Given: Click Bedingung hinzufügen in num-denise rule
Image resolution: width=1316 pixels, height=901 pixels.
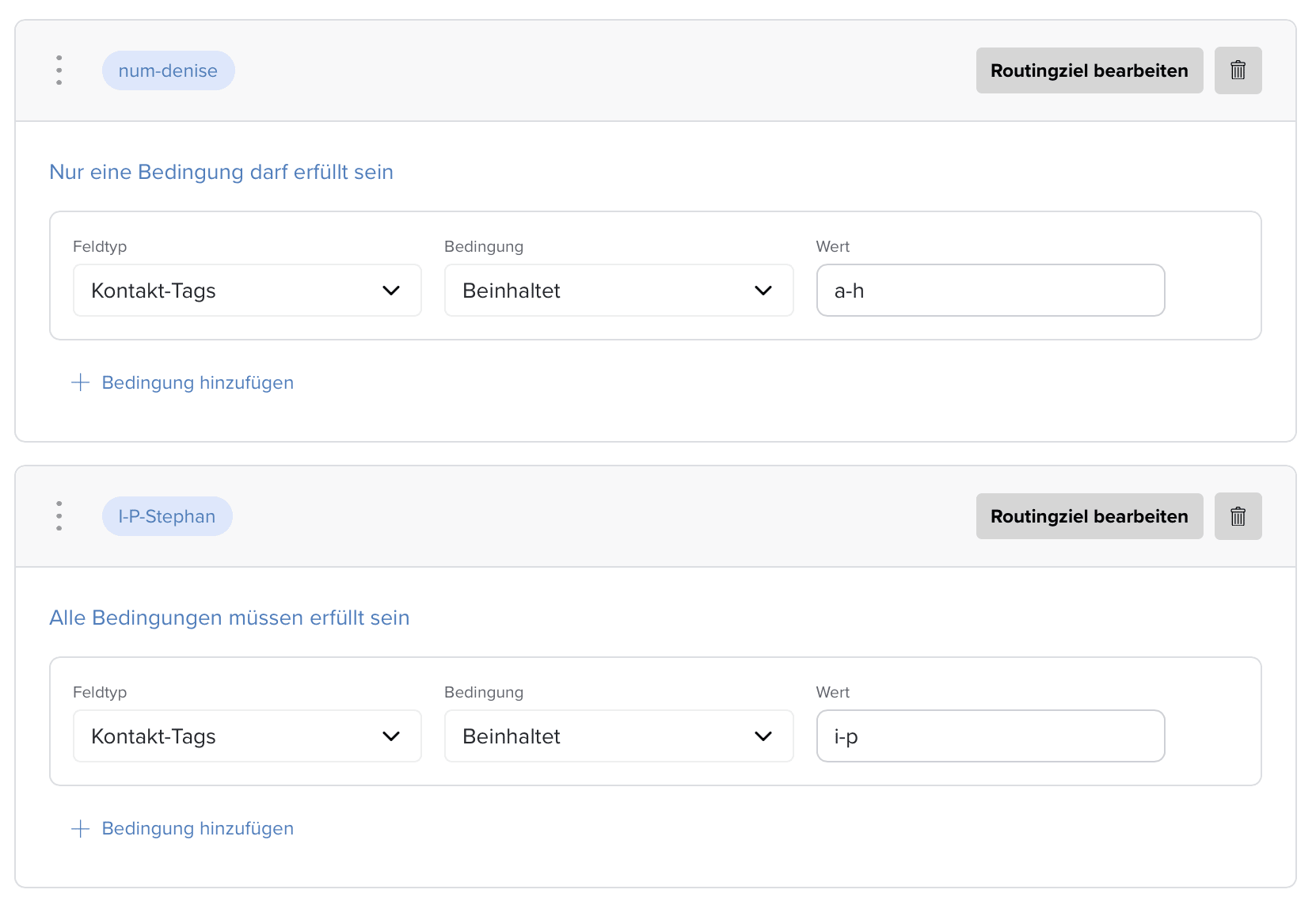Looking at the screenshot, I should click(197, 382).
